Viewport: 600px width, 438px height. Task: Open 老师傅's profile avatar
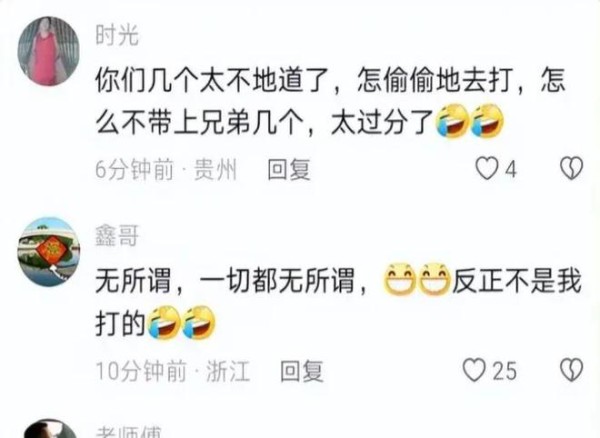(48, 428)
